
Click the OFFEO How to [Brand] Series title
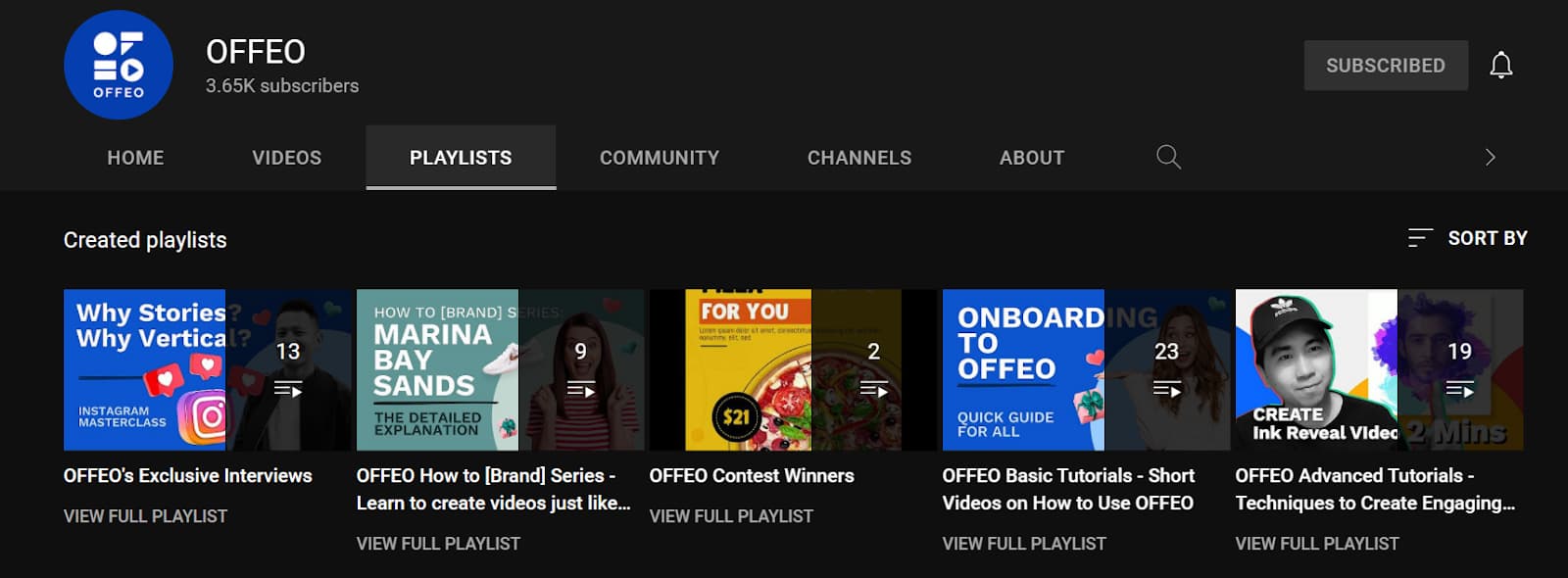tap(493, 489)
